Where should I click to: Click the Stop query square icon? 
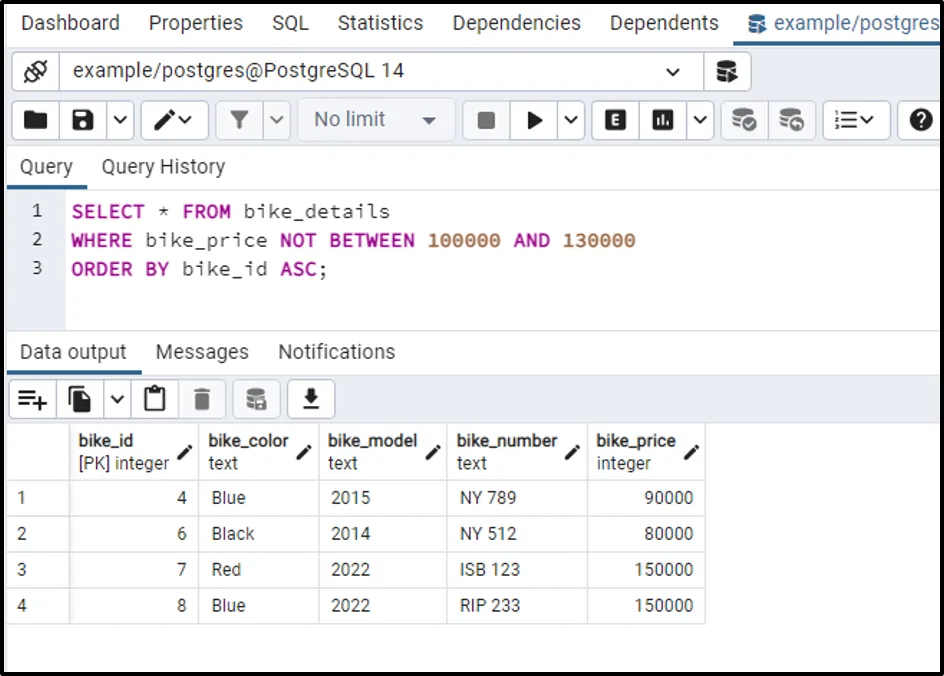pyautogui.click(x=486, y=120)
